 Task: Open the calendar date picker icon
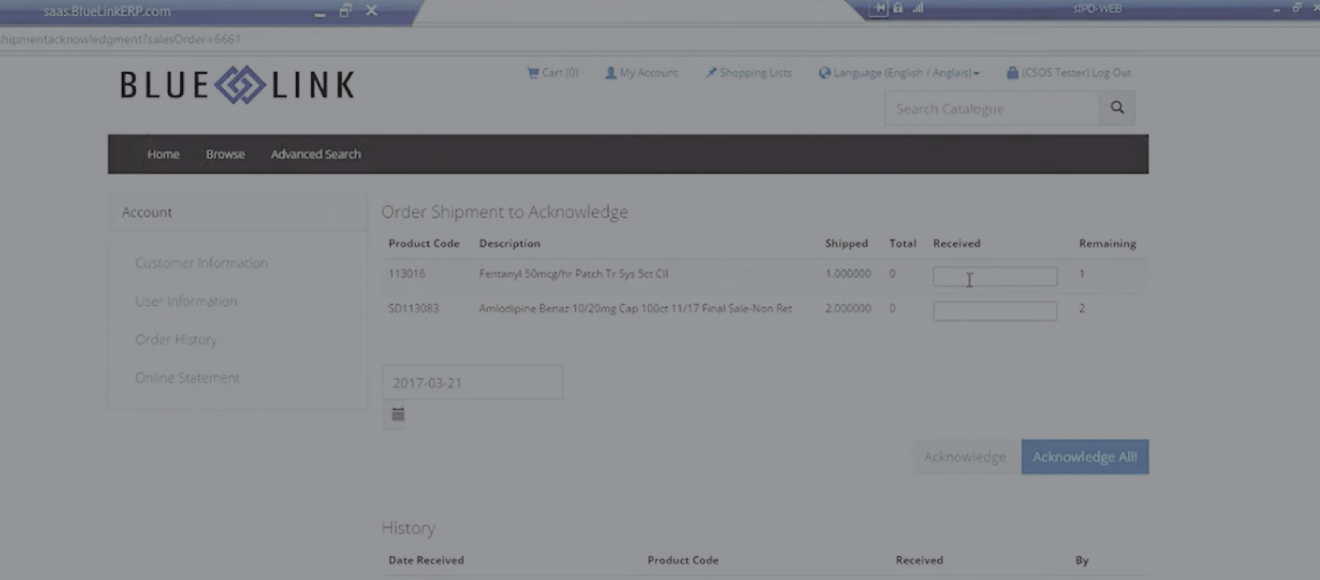(398, 414)
